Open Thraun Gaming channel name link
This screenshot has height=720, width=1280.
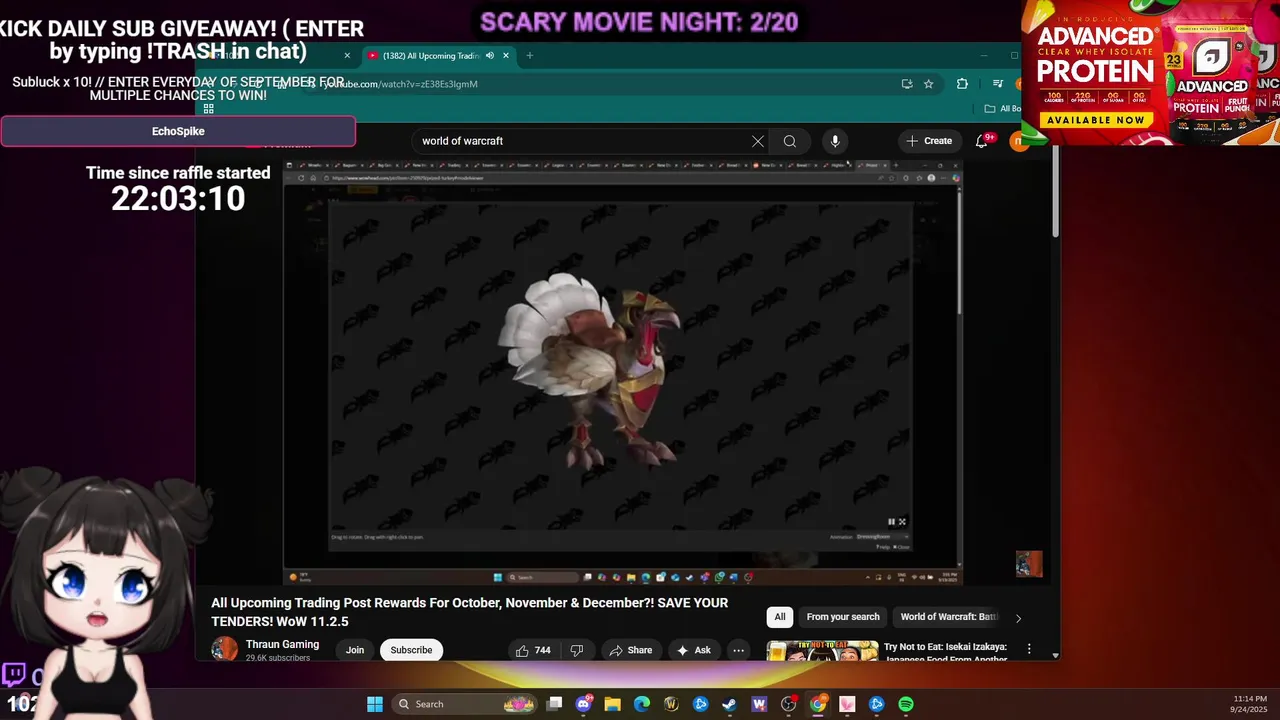(282, 644)
